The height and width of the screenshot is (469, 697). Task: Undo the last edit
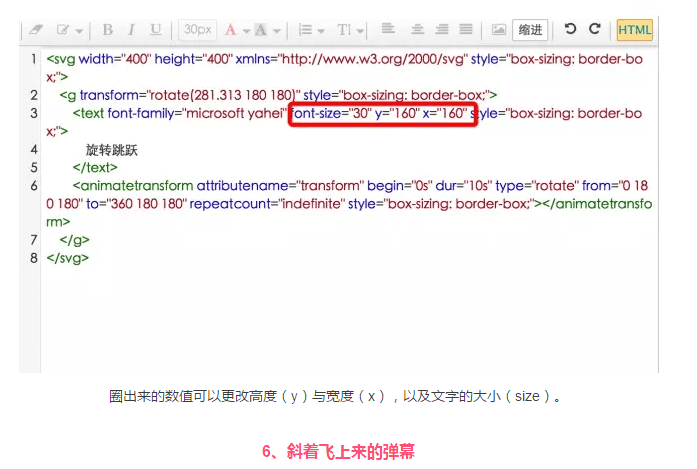click(x=571, y=30)
